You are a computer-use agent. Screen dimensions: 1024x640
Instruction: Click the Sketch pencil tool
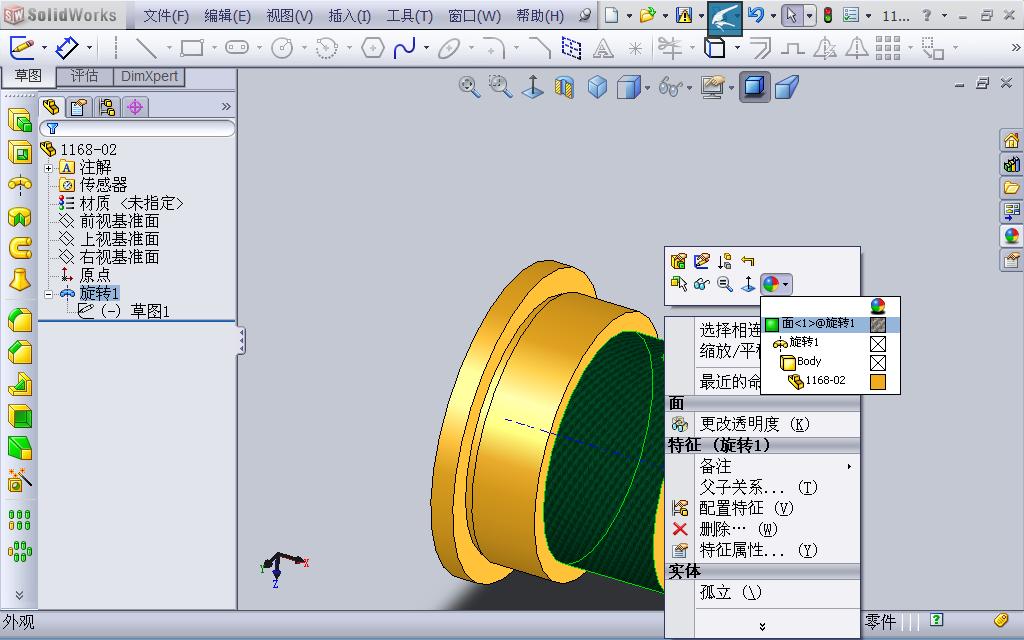[22, 48]
